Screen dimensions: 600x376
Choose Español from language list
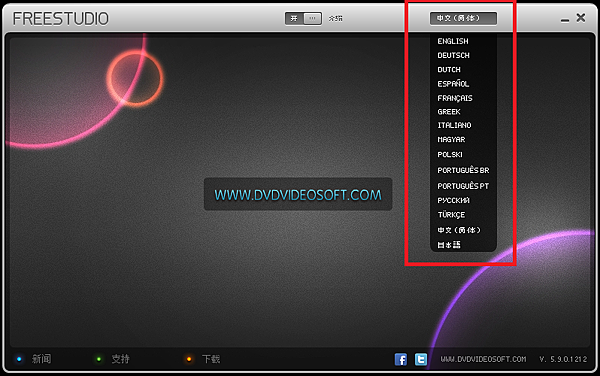tap(453, 83)
